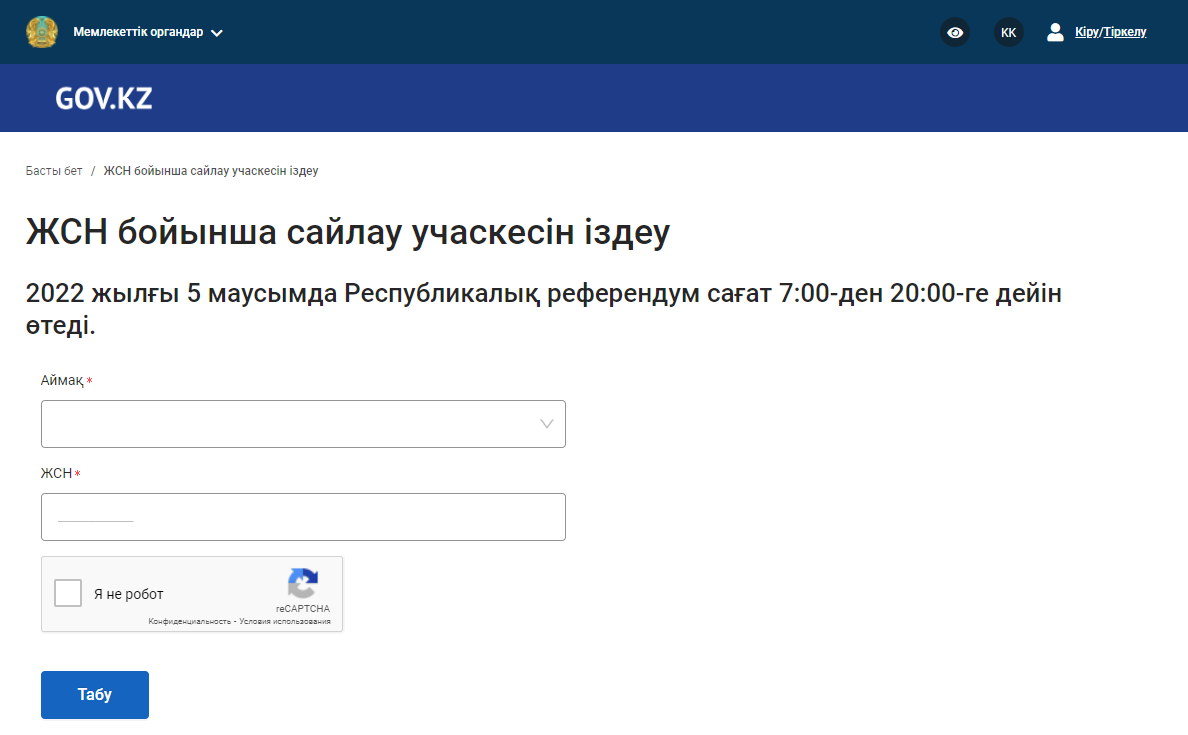1188x735 pixels.
Task: Open the Условия использования terms link
Action: pyautogui.click(x=285, y=621)
